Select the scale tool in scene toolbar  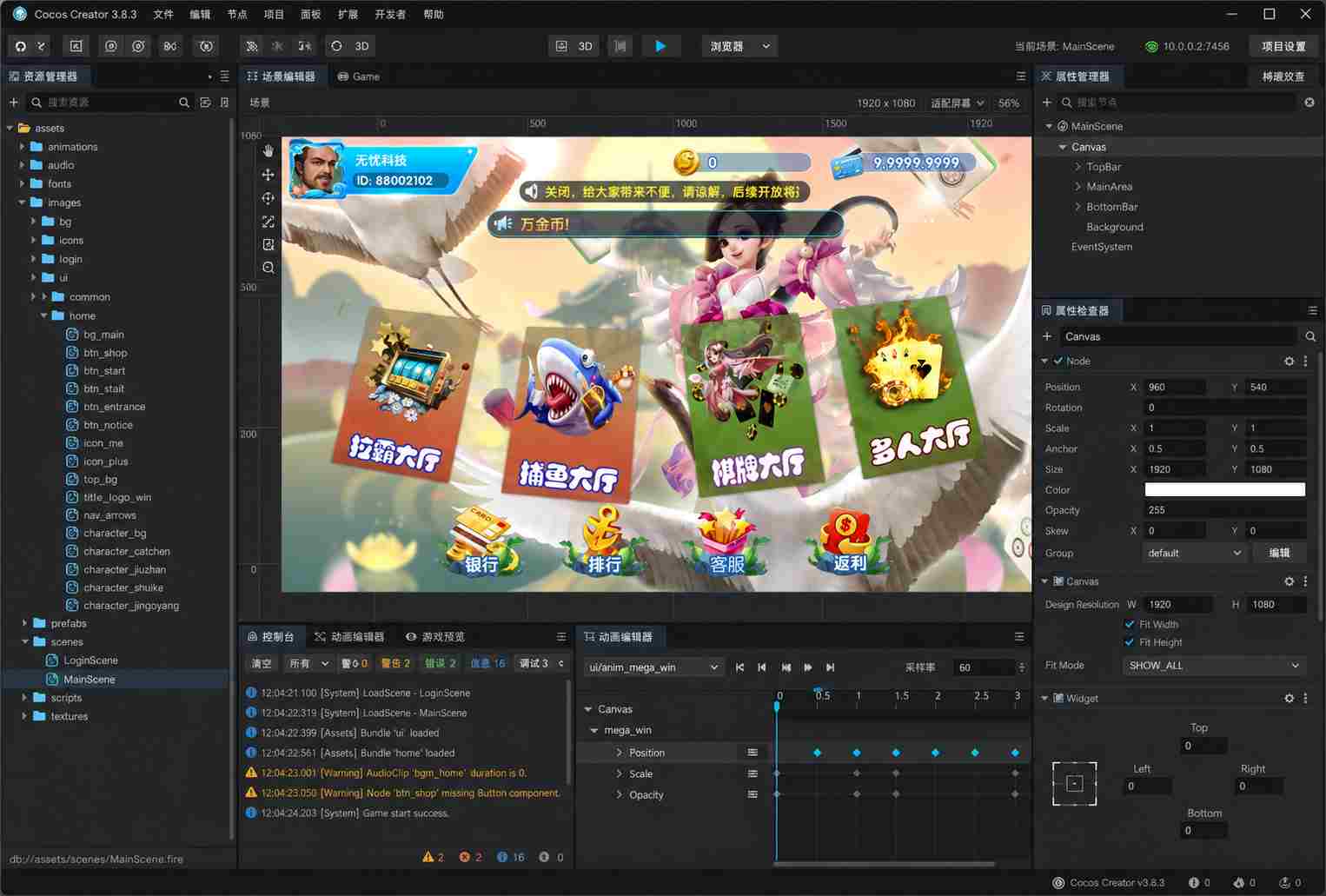(x=268, y=222)
